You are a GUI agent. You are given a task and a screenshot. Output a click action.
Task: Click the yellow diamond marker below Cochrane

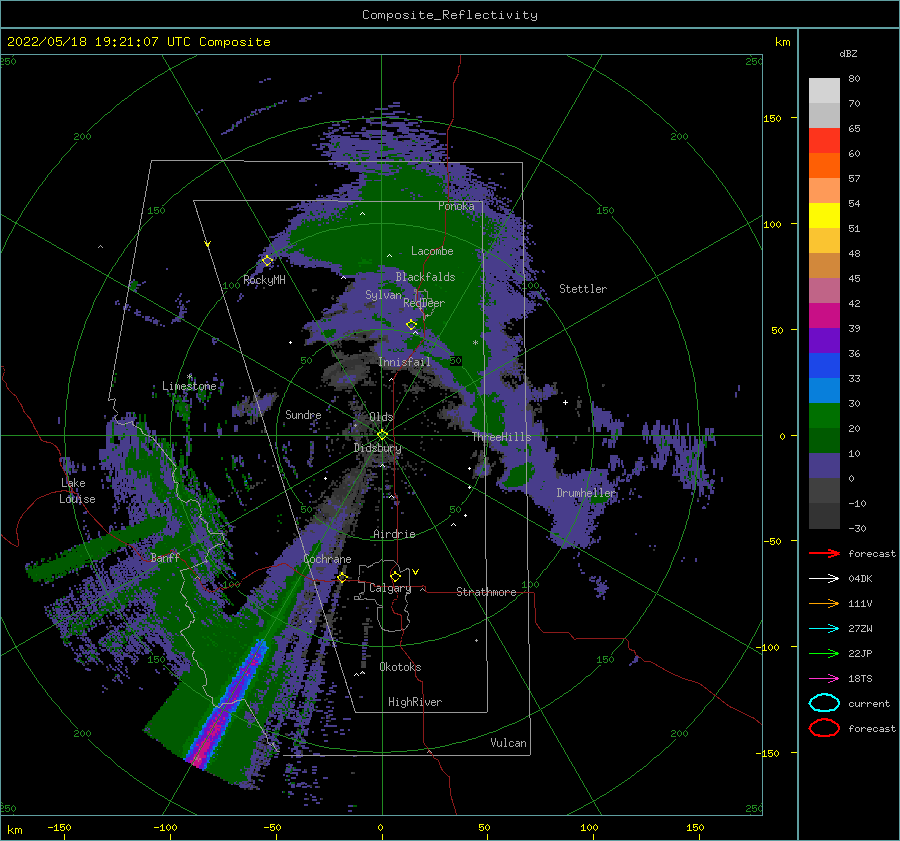343,577
